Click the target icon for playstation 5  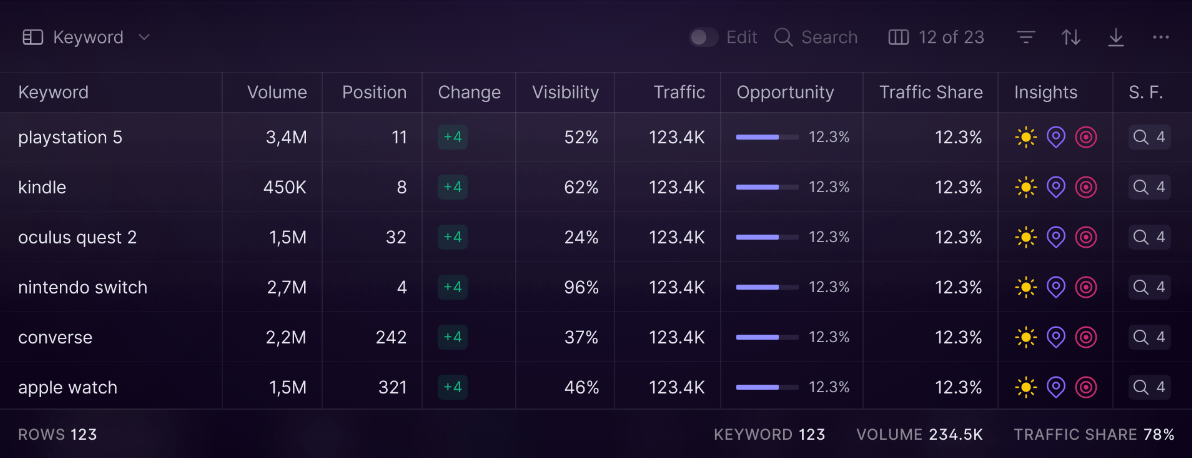[x=1086, y=137]
